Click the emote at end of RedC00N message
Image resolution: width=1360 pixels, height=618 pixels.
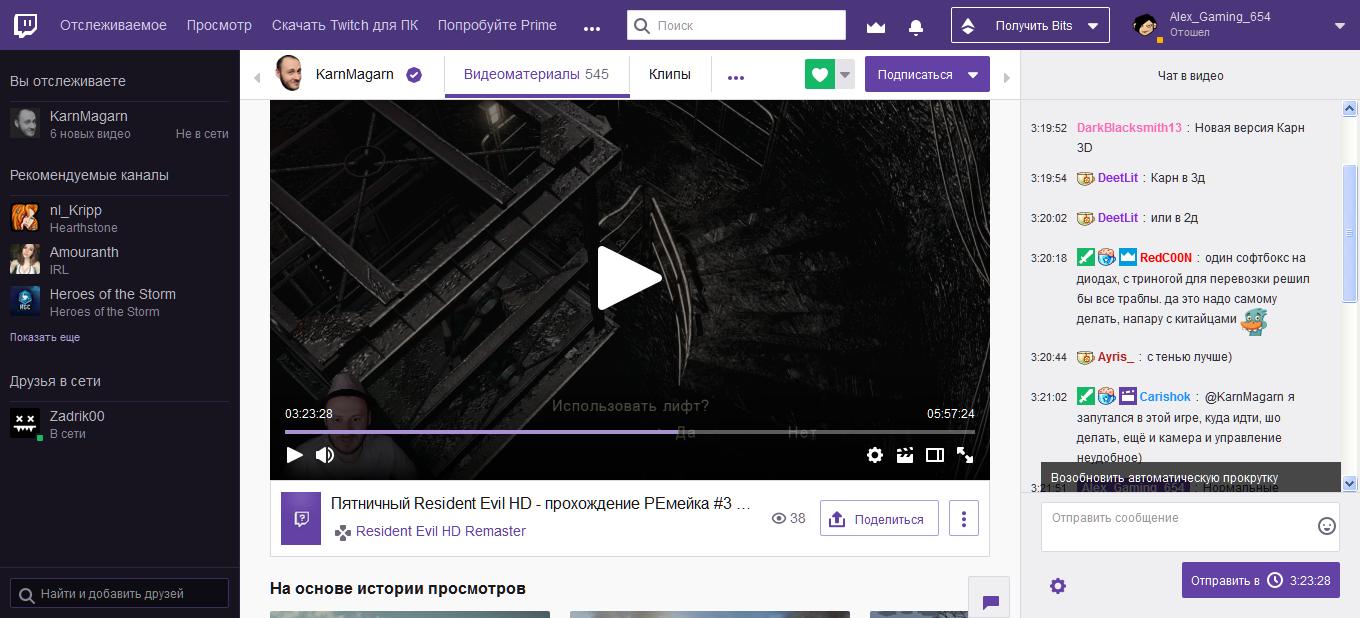(1254, 321)
